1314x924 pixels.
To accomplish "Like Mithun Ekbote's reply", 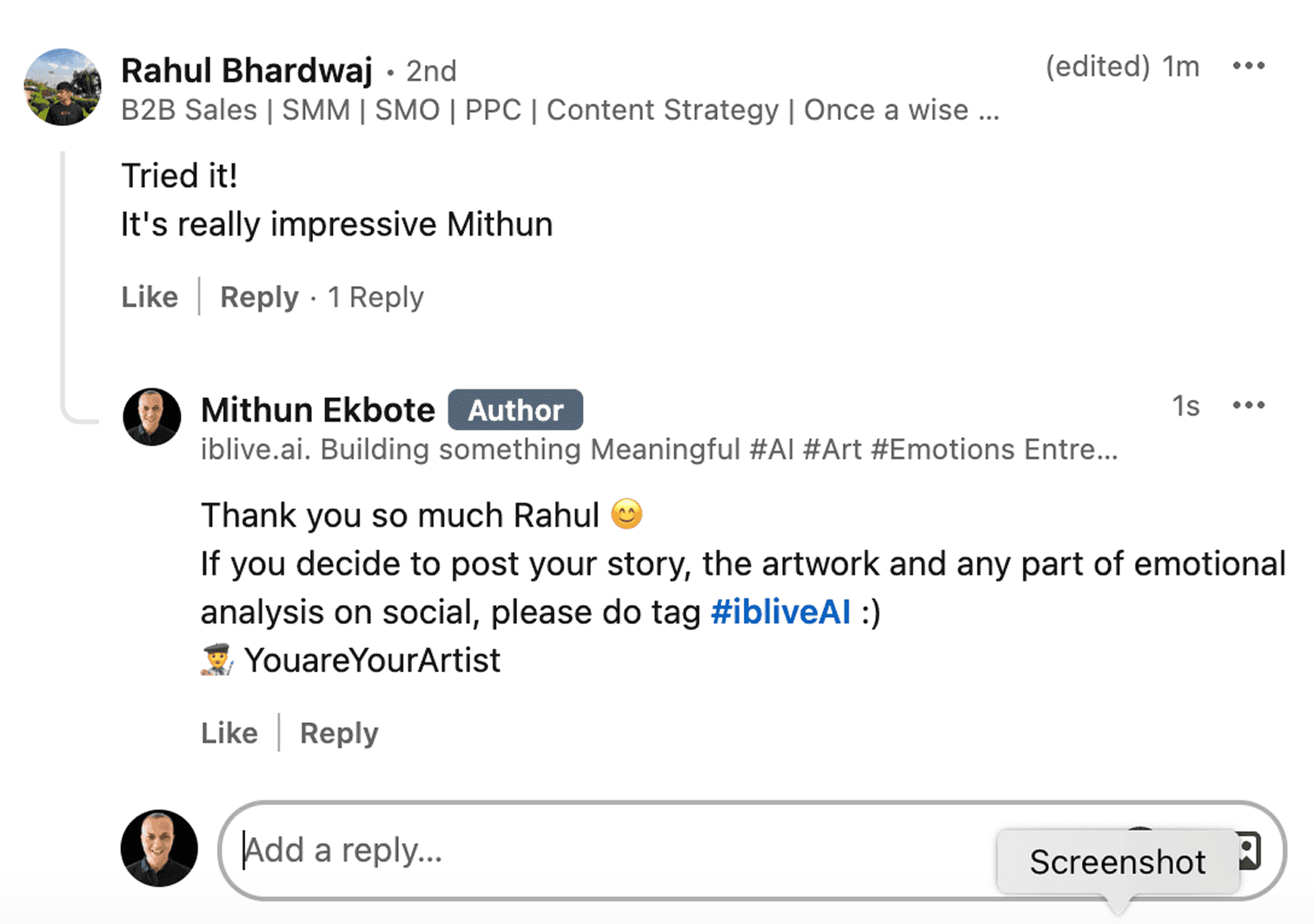I will click(x=229, y=733).
